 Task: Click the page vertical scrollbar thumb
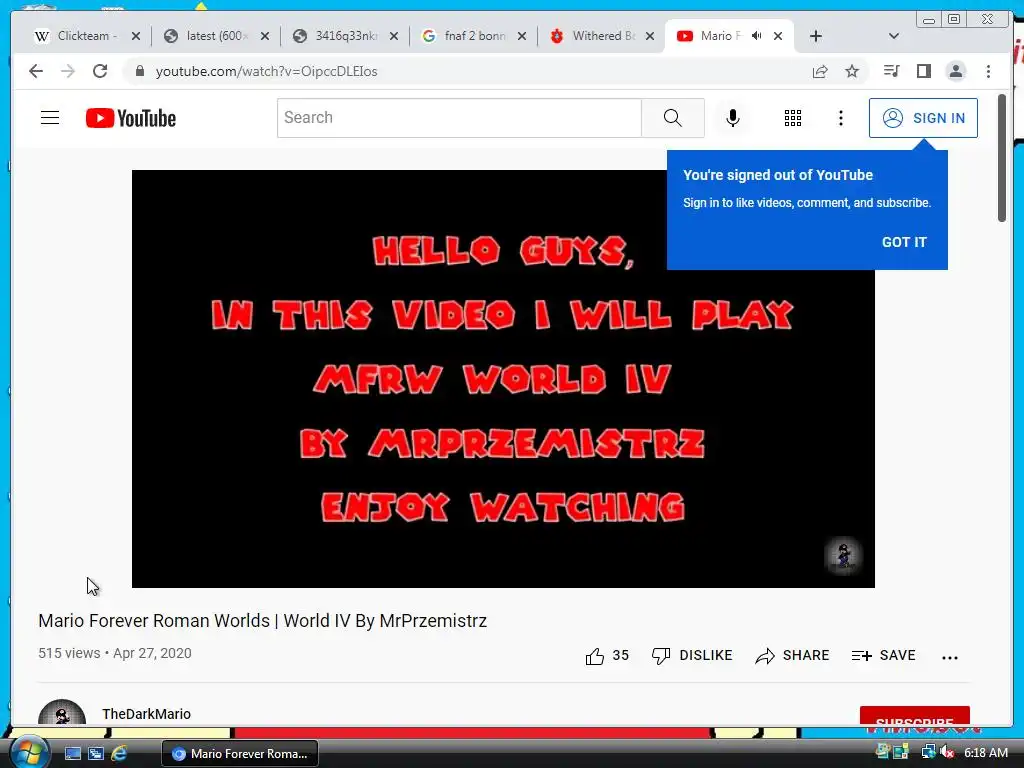[x=1002, y=158]
